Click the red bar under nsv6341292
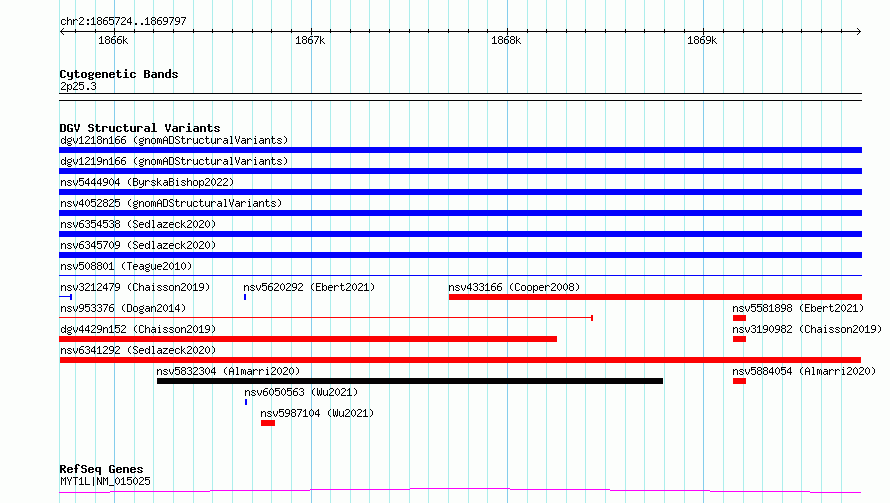 click(x=460, y=360)
